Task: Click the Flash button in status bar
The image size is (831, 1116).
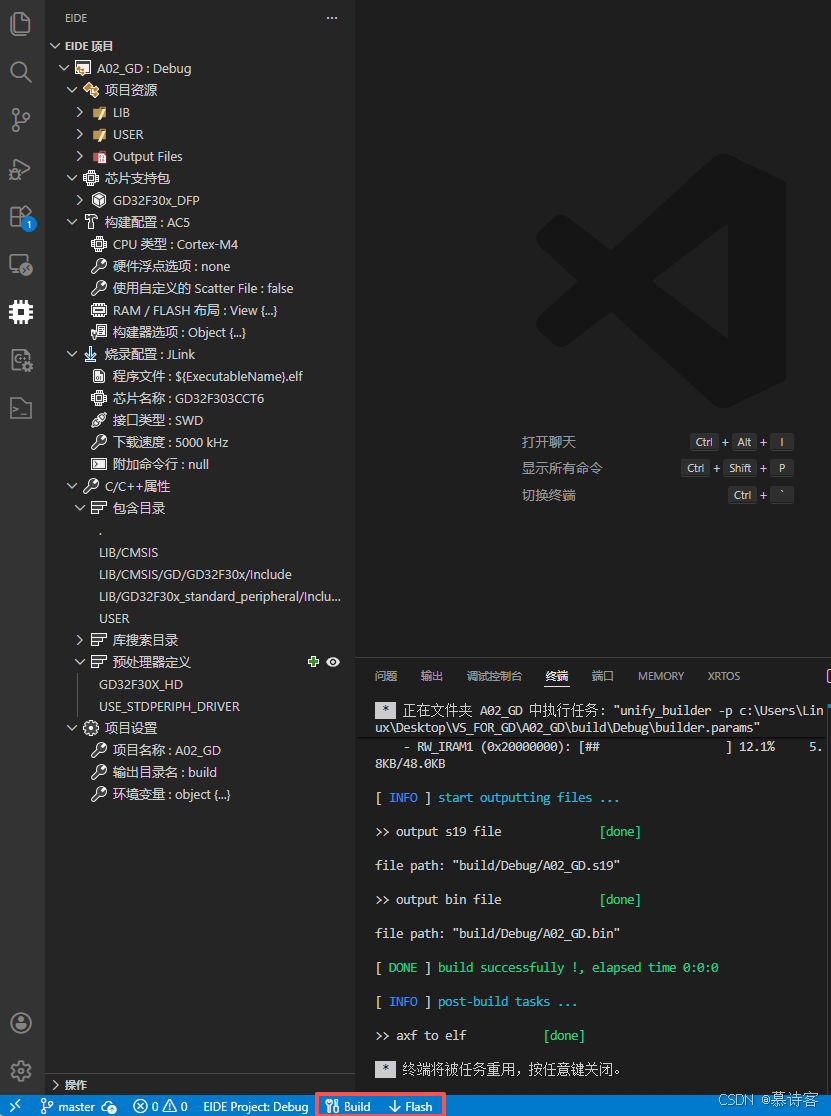Action: click(x=411, y=1106)
